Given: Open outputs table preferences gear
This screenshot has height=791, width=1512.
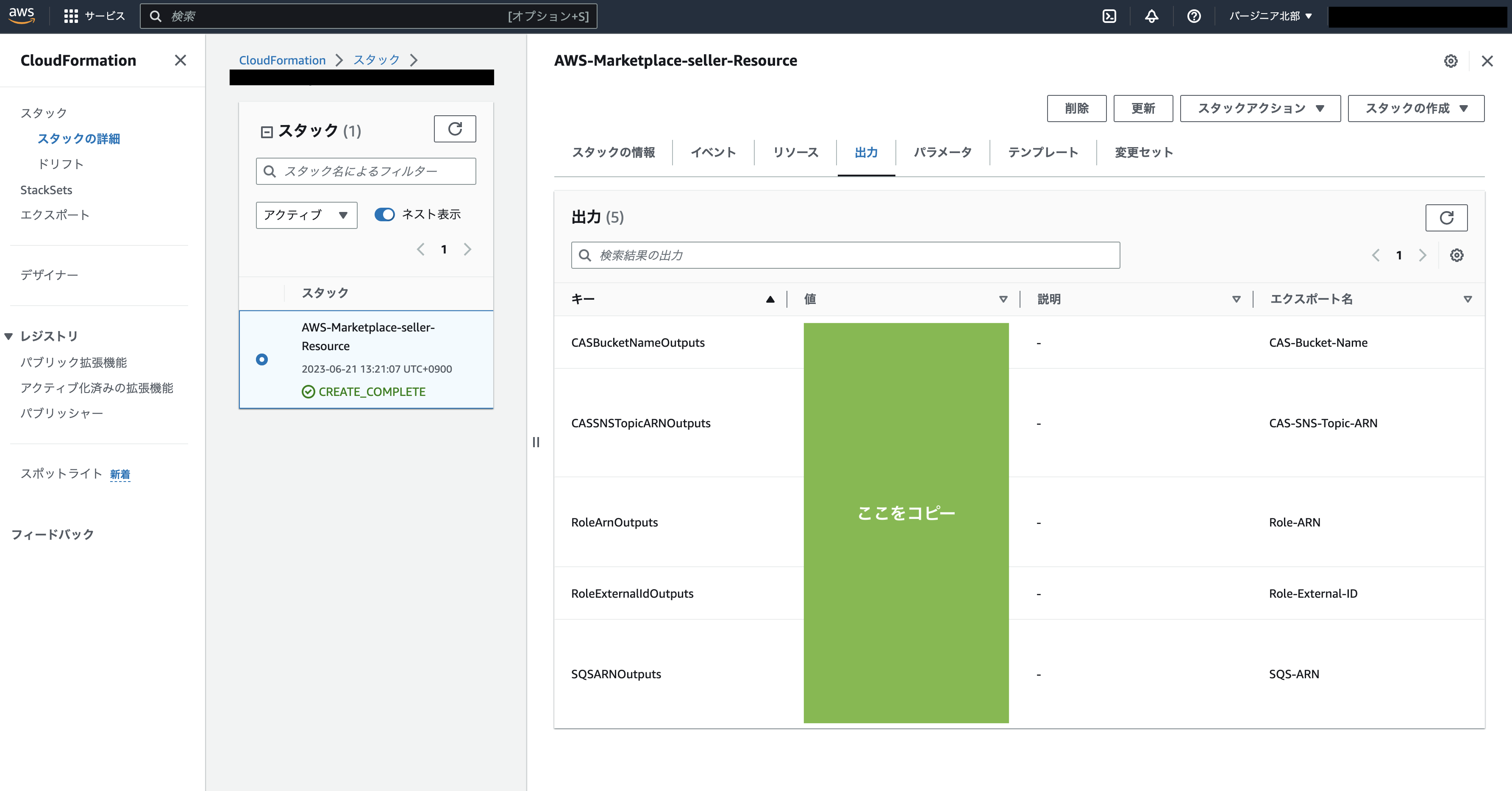Looking at the screenshot, I should (x=1456, y=255).
